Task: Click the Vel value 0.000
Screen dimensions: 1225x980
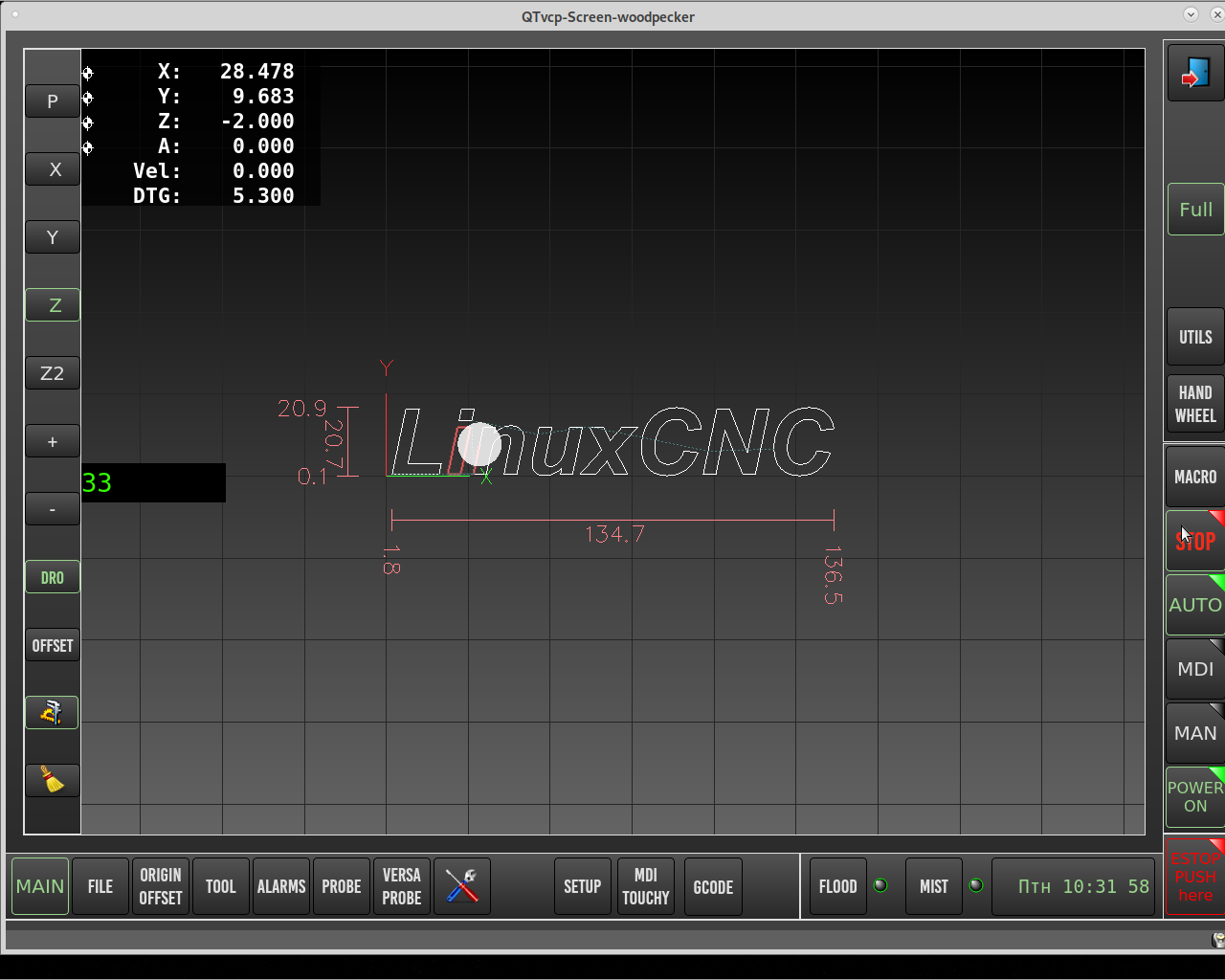Action: [263, 171]
